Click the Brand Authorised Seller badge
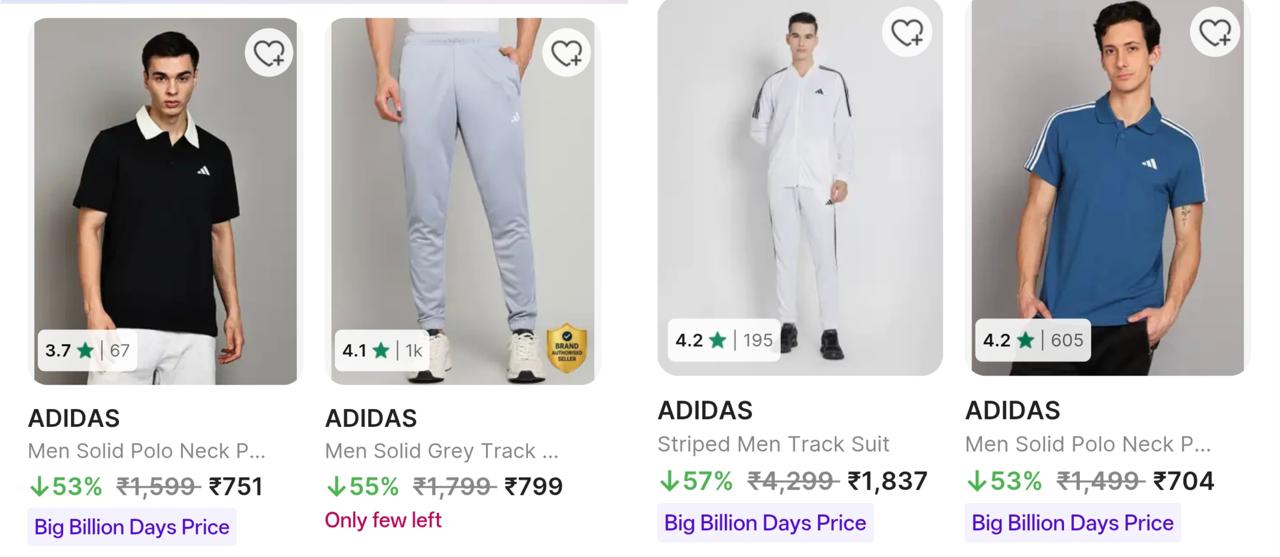Image resolution: width=1280 pixels, height=557 pixels. 567,348
